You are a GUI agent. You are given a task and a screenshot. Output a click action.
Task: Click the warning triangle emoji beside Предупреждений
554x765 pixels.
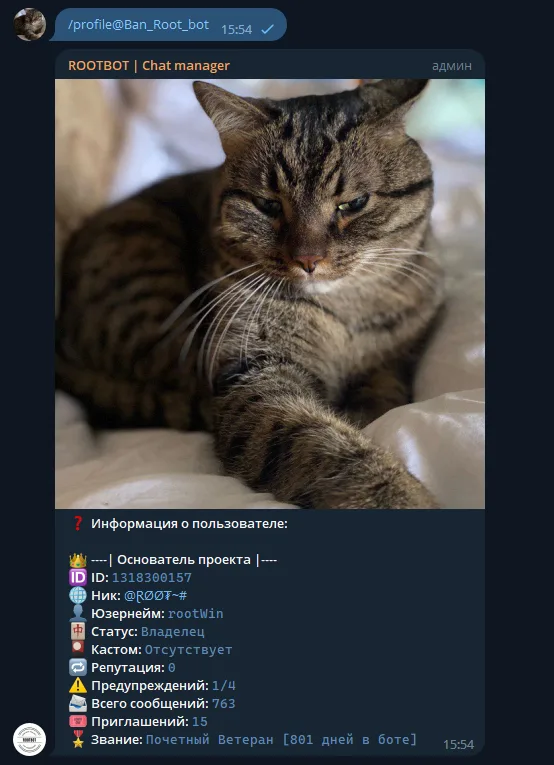[x=78, y=685]
